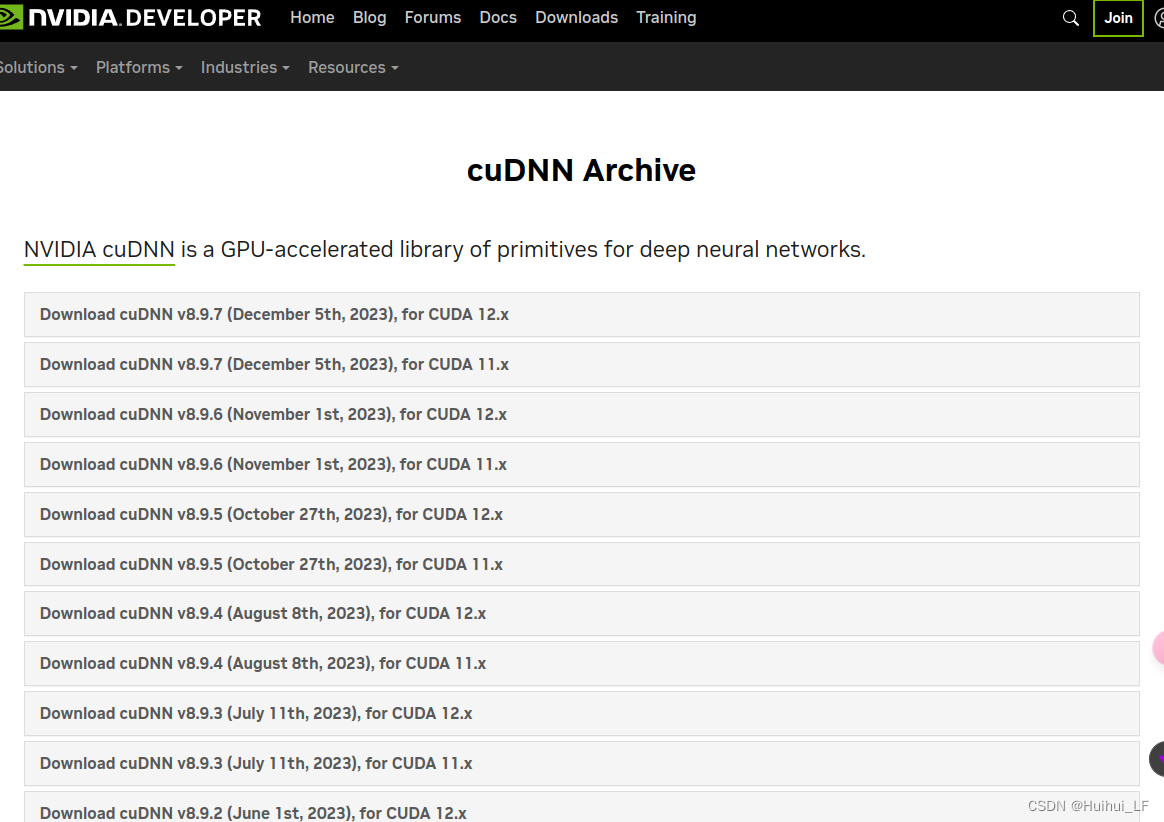Viewport: 1164px width, 822px height.
Task: Open the NVIDIA cuDNN link
Action: [x=98, y=249]
